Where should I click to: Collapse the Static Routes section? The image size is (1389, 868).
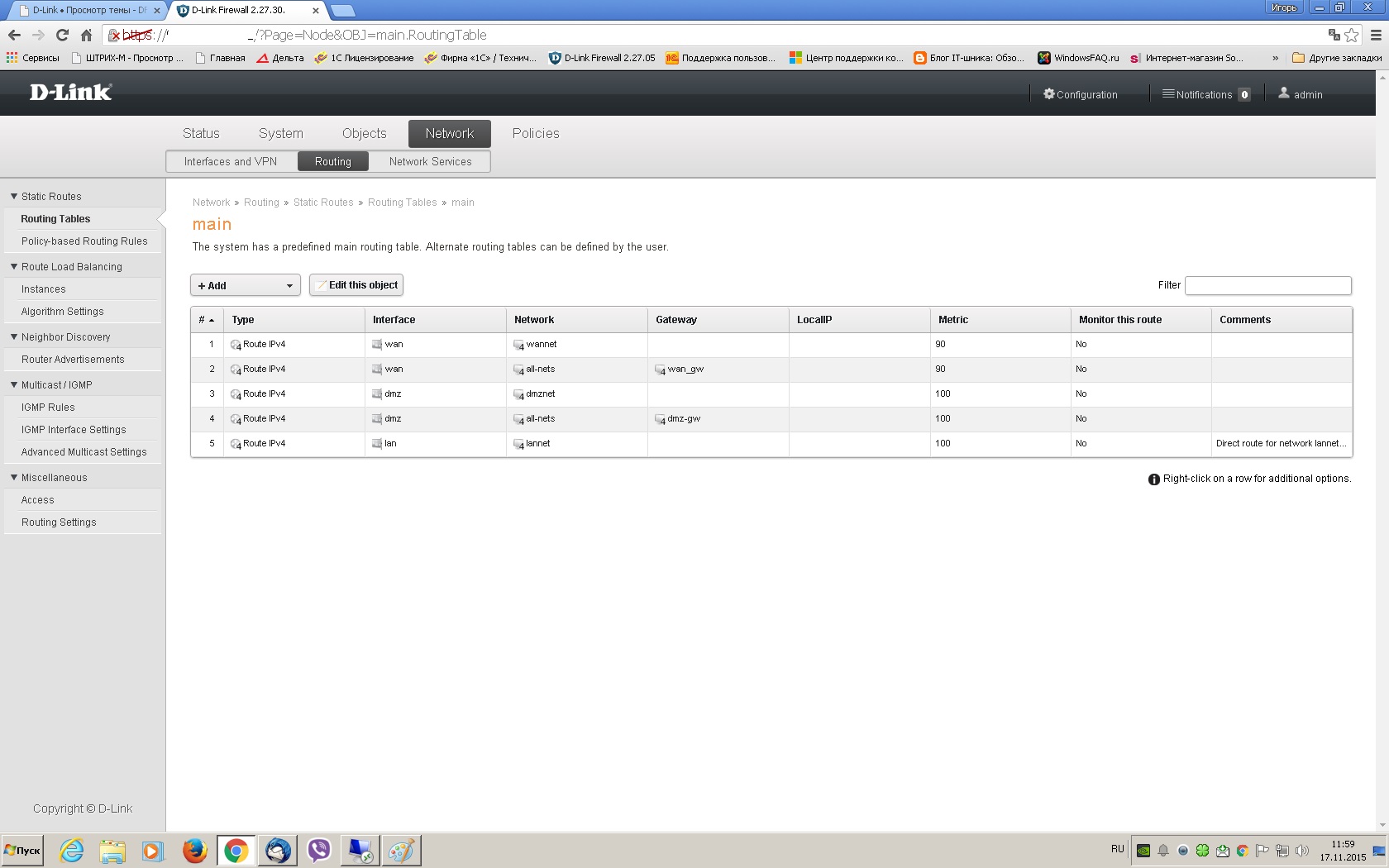pyautogui.click(x=14, y=197)
